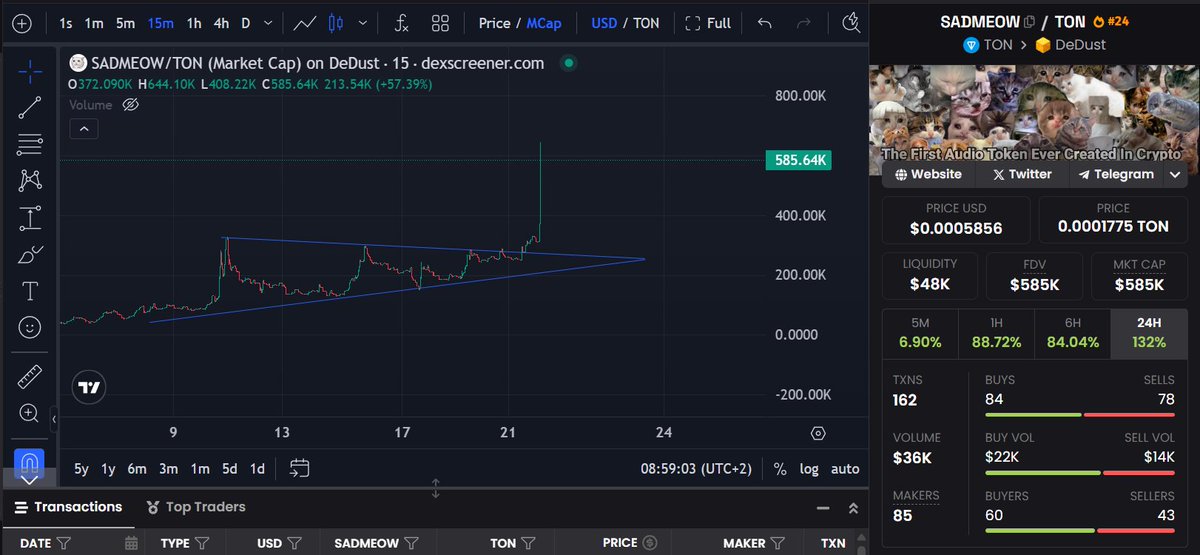Switch chart to MCap mode
This screenshot has width=1200, height=555.
544,23
